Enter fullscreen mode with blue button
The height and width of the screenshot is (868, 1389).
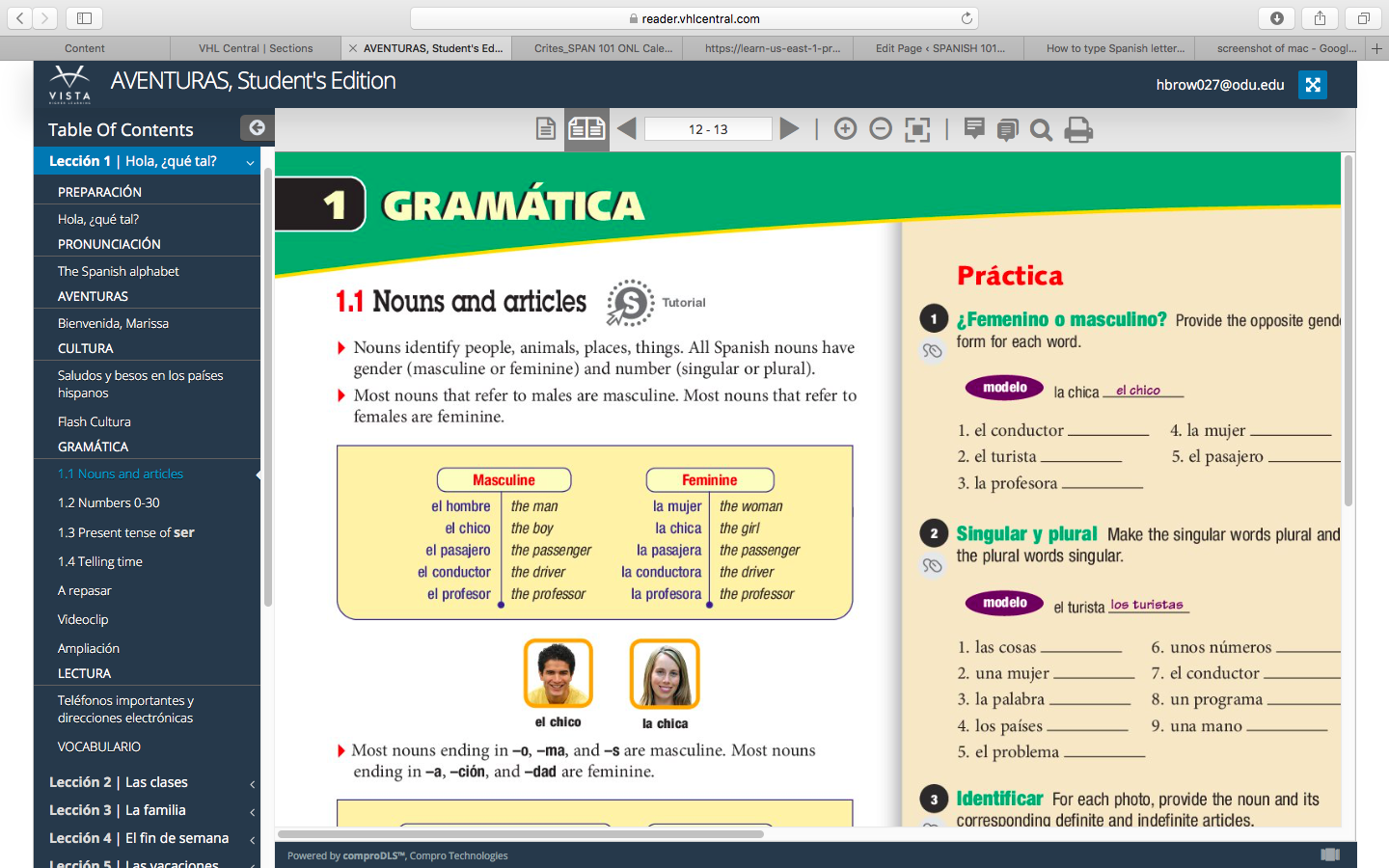pyautogui.click(x=1313, y=85)
